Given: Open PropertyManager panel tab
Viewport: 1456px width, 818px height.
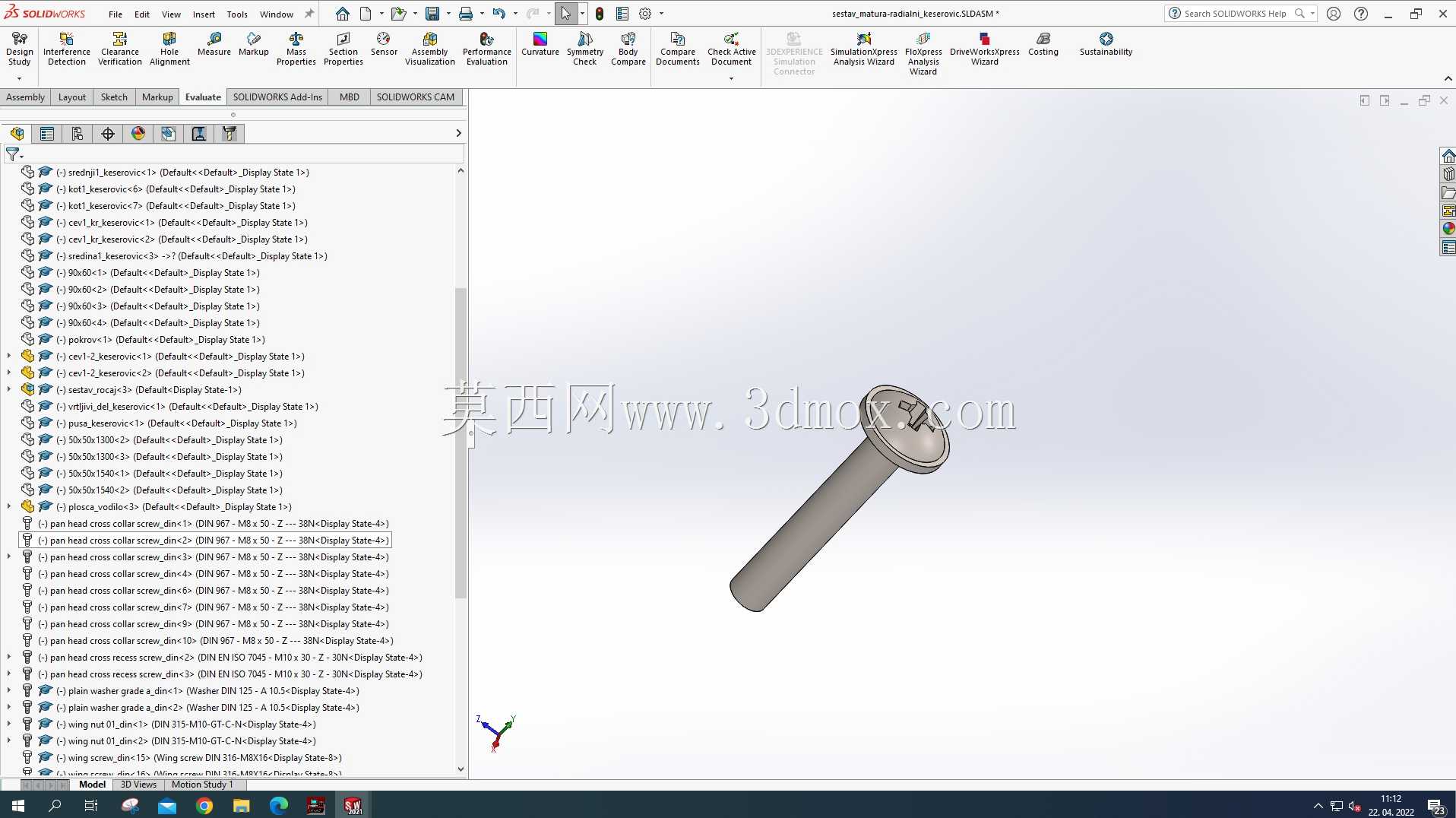Looking at the screenshot, I should click(47, 134).
